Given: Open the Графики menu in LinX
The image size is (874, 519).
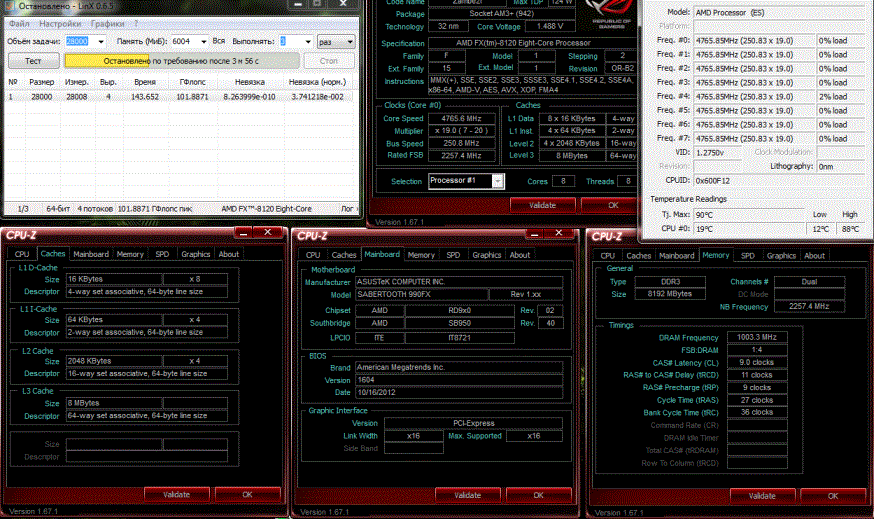Looking at the screenshot, I should [108, 24].
